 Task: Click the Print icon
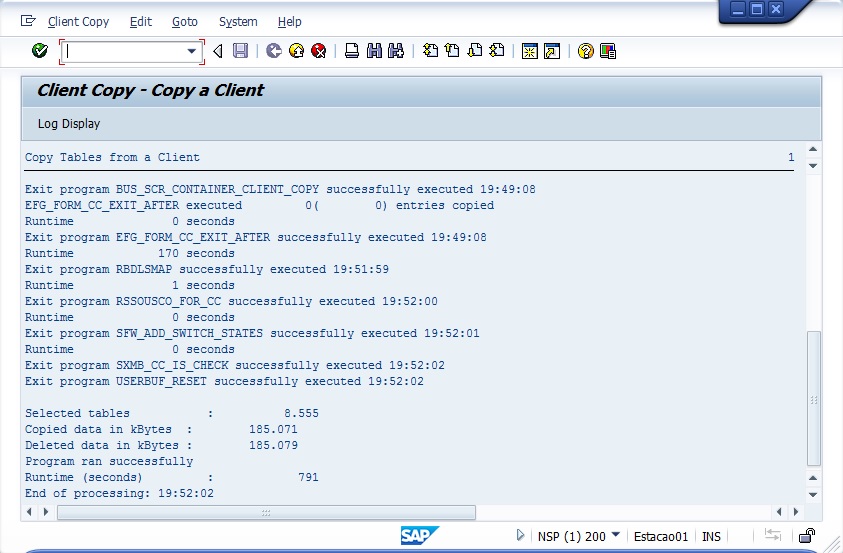tap(352, 51)
